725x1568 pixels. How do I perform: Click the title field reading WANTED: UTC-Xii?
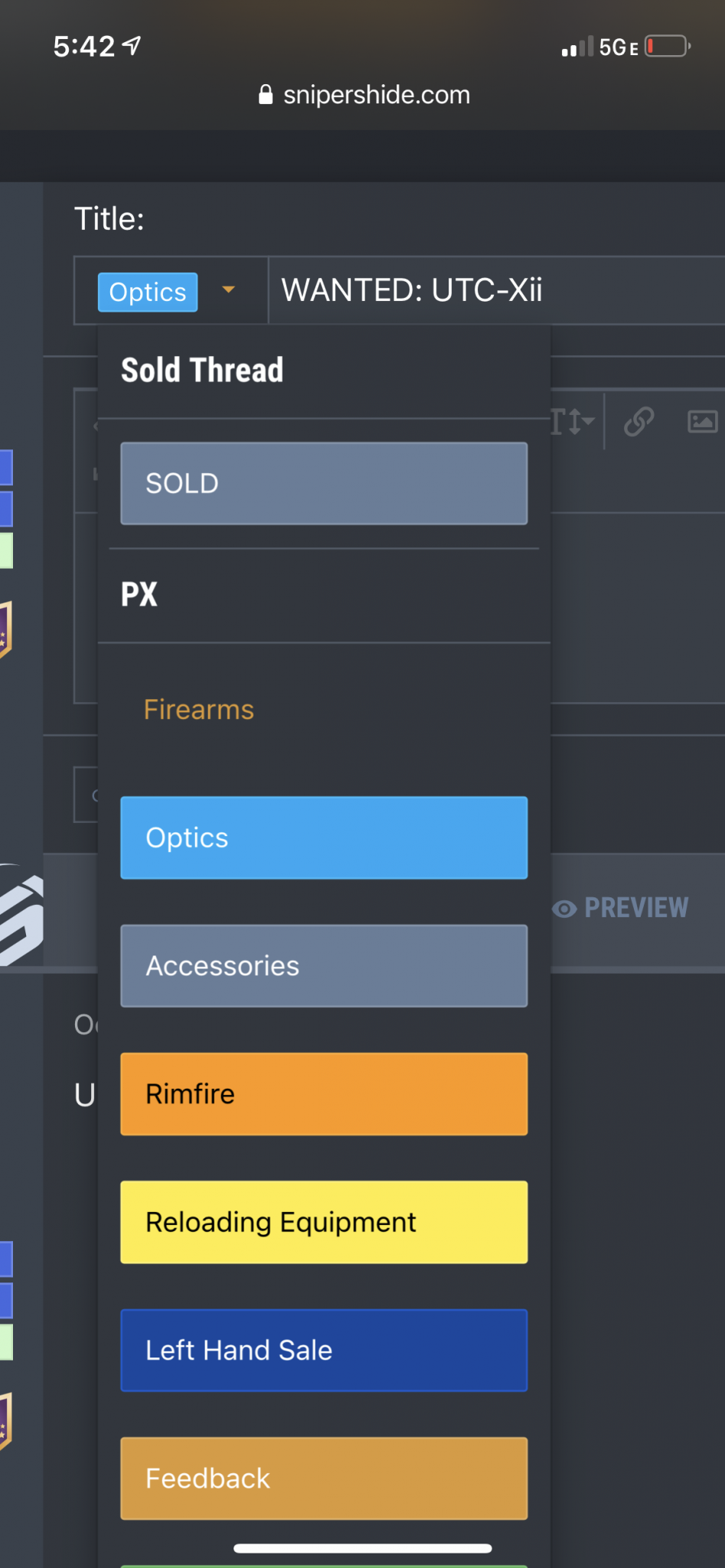497,291
